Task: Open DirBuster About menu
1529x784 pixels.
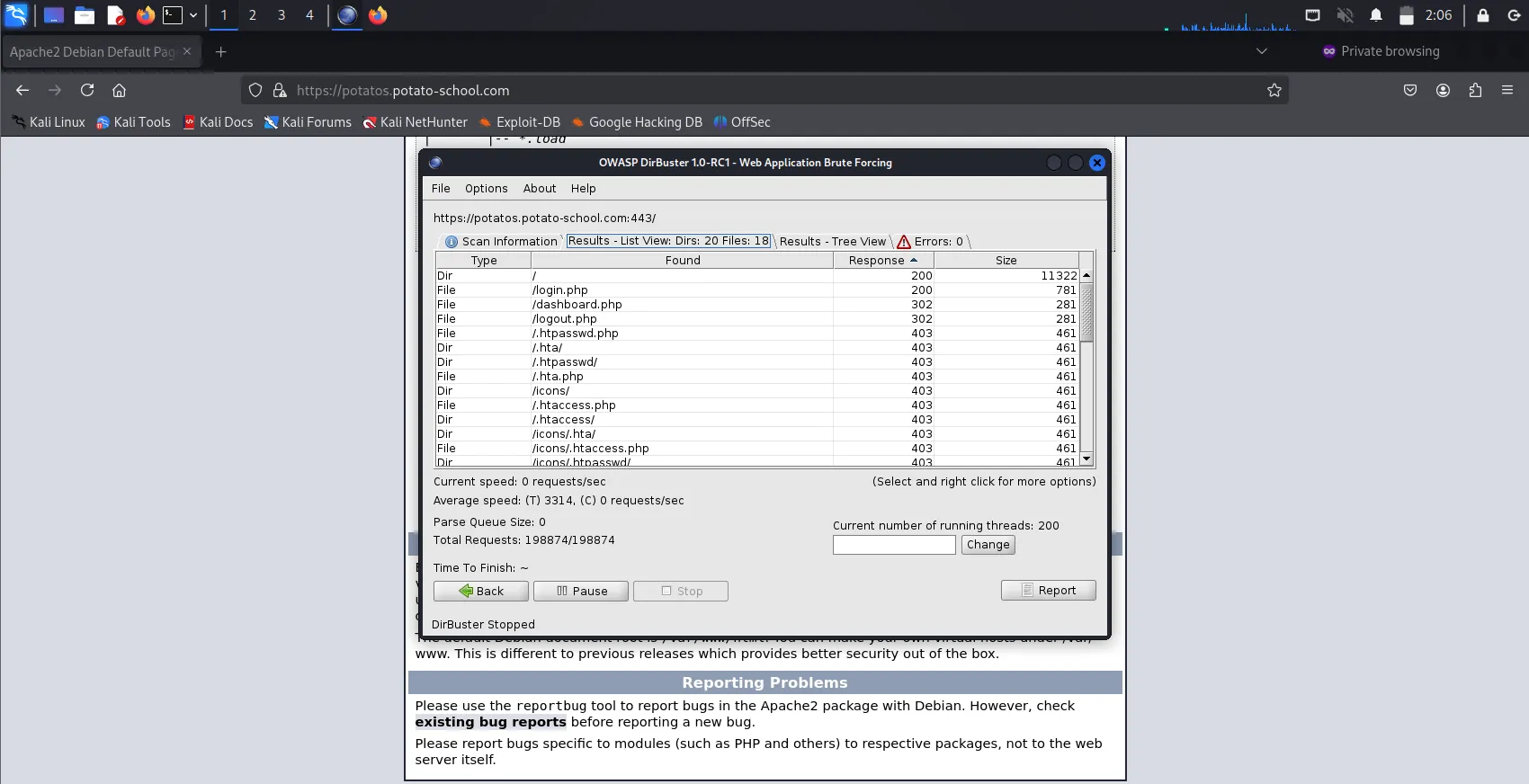Action: (540, 188)
